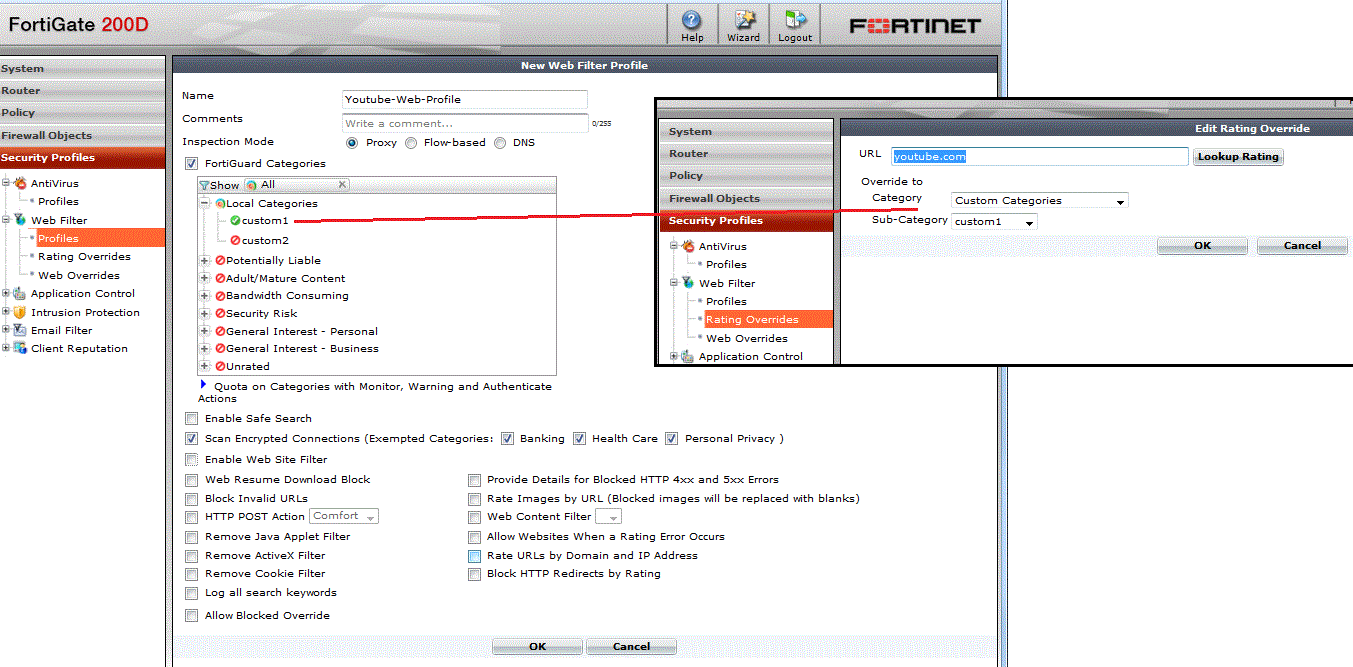Click the URL field containing youtube.com

[1040, 157]
